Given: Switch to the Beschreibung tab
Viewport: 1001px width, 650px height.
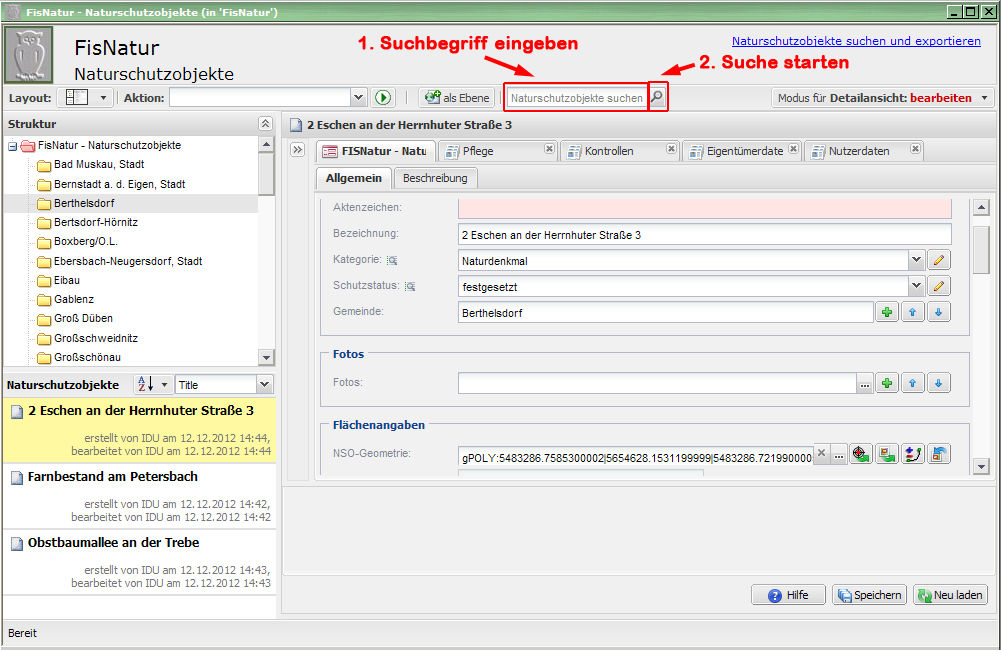Looking at the screenshot, I should click(435, 178).
